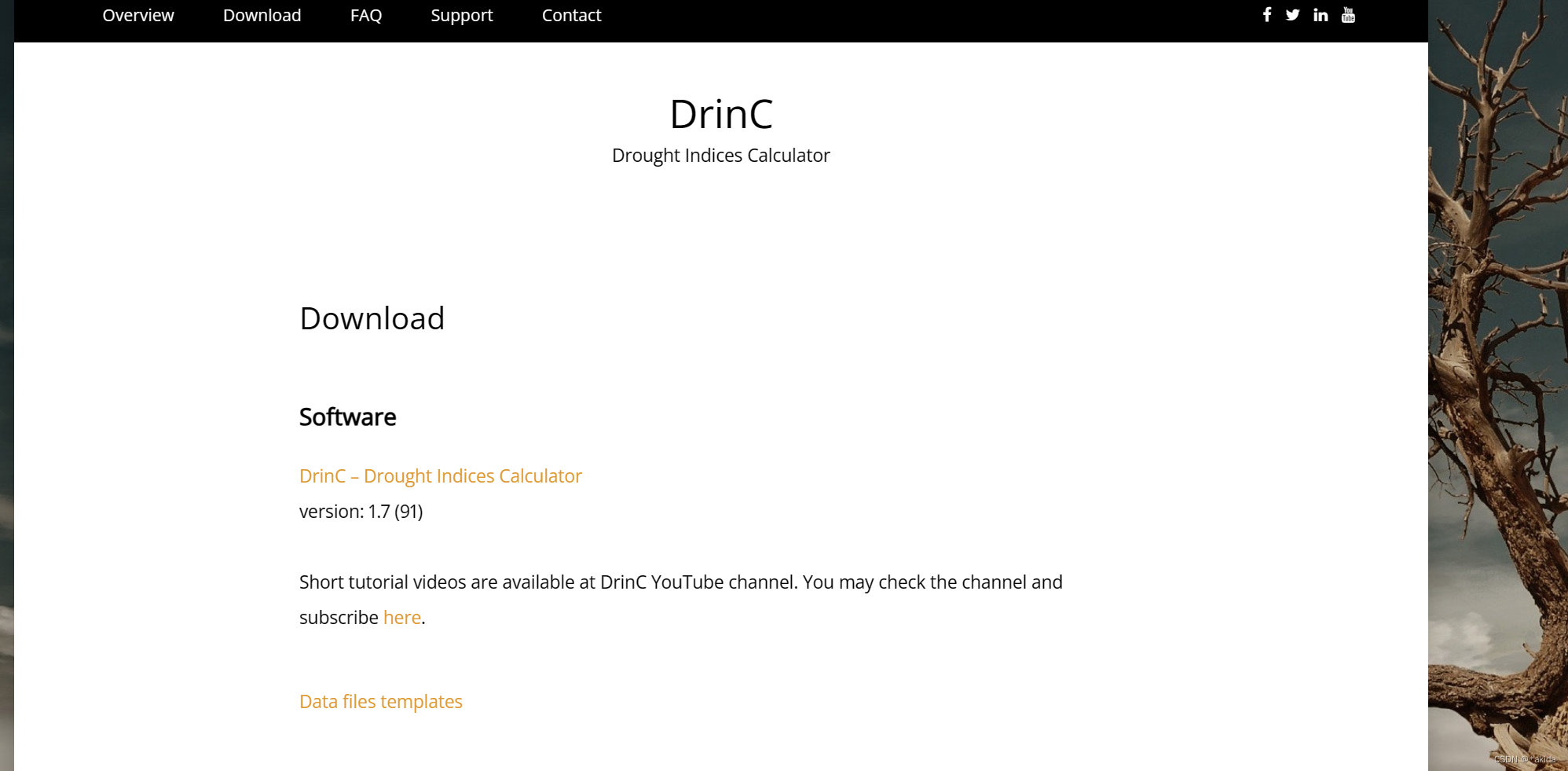Open the Contact menu item
Screen dimensions: 1568x771
pos(571,15)
